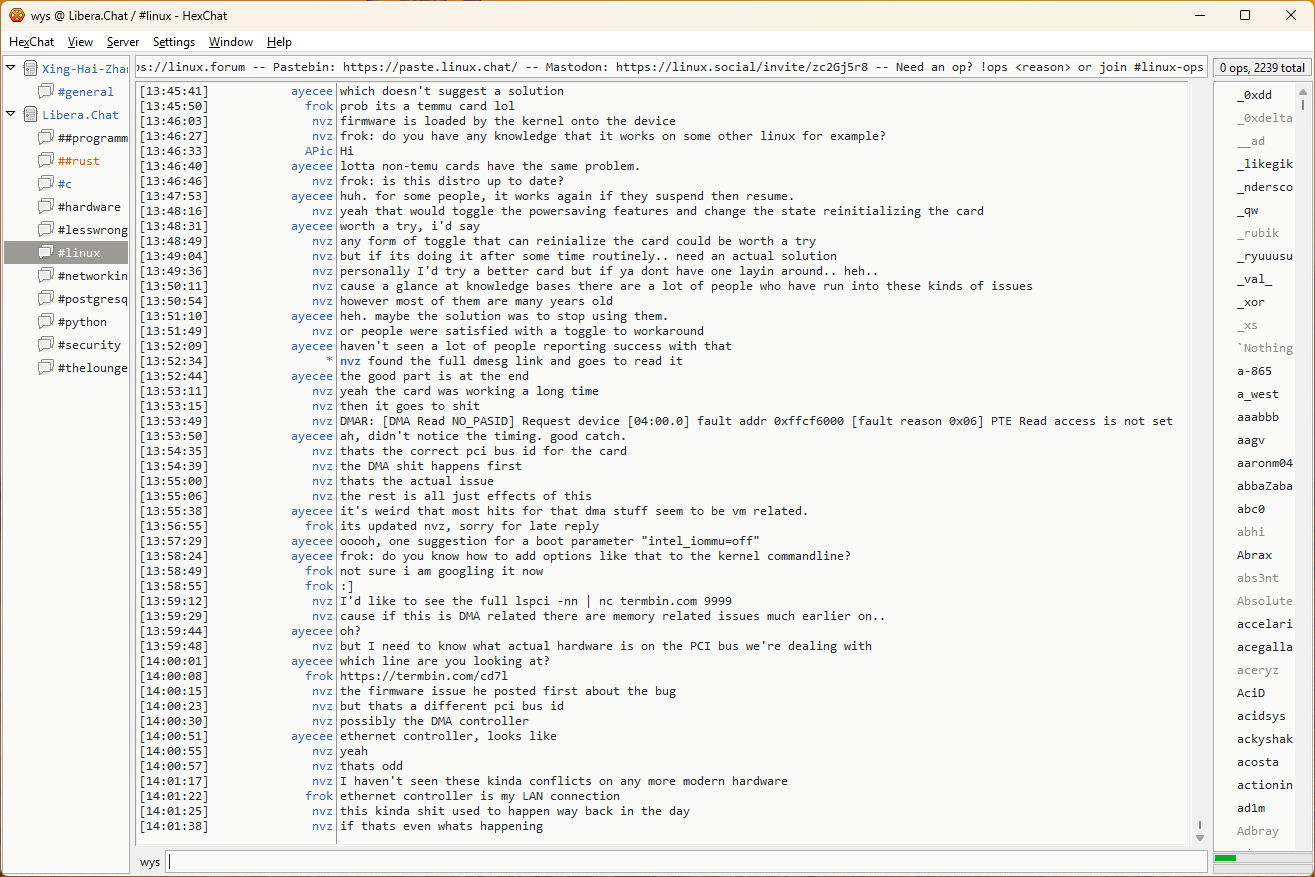Click the channel icon next to ##rust

coord(46,161)
